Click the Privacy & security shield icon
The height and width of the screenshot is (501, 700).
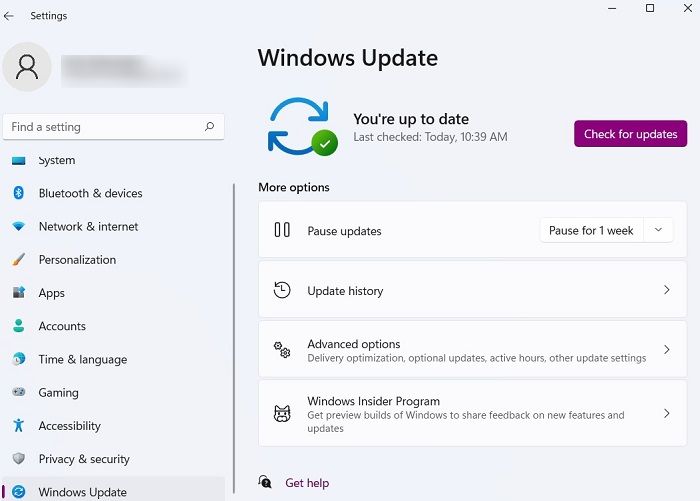pyautogui.click(x=18, y=459)
